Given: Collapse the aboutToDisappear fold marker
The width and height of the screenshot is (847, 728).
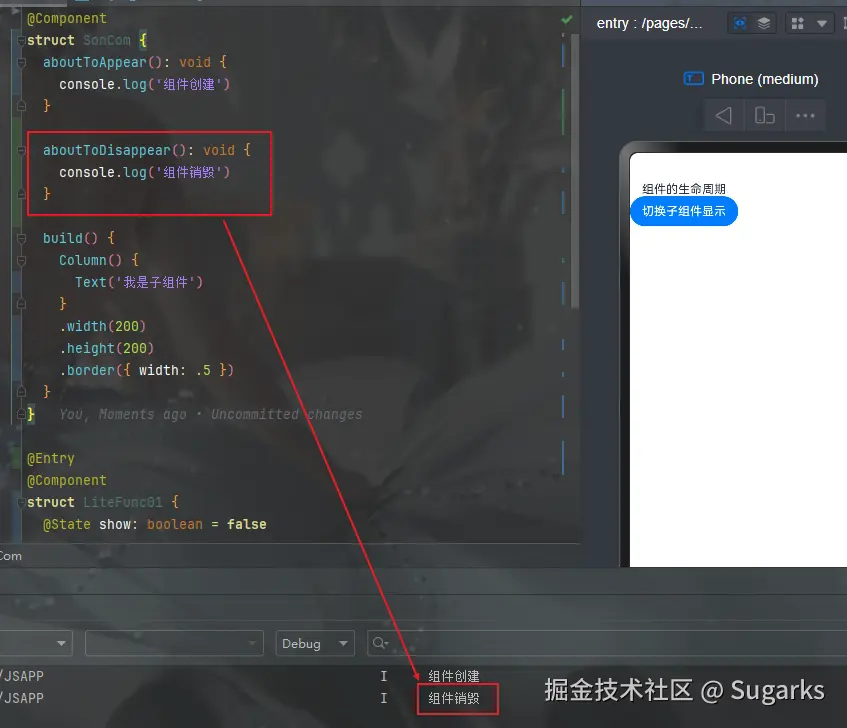Looking at the screenshot, I should click(21, 151).
